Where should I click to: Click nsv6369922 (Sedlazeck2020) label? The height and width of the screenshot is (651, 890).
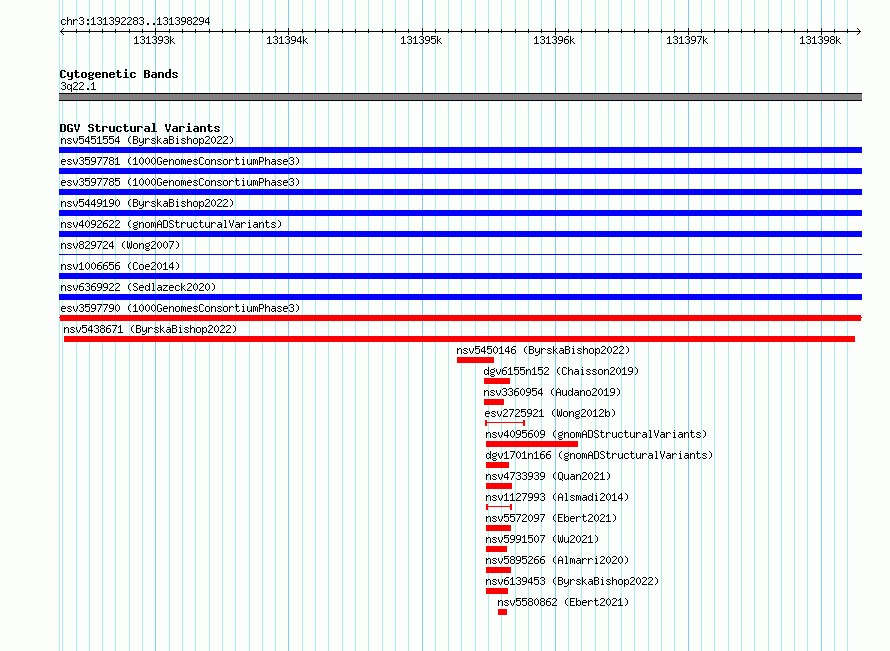[138, 287]
